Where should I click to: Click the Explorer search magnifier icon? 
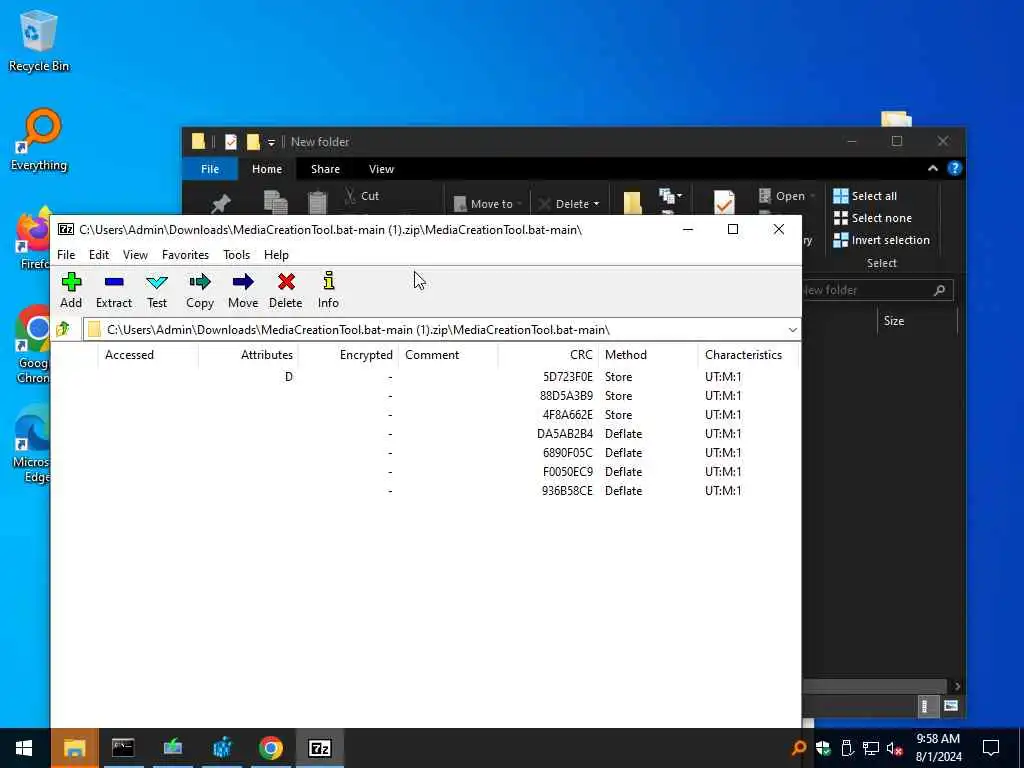pyautogui.click(x=939, y=290)
